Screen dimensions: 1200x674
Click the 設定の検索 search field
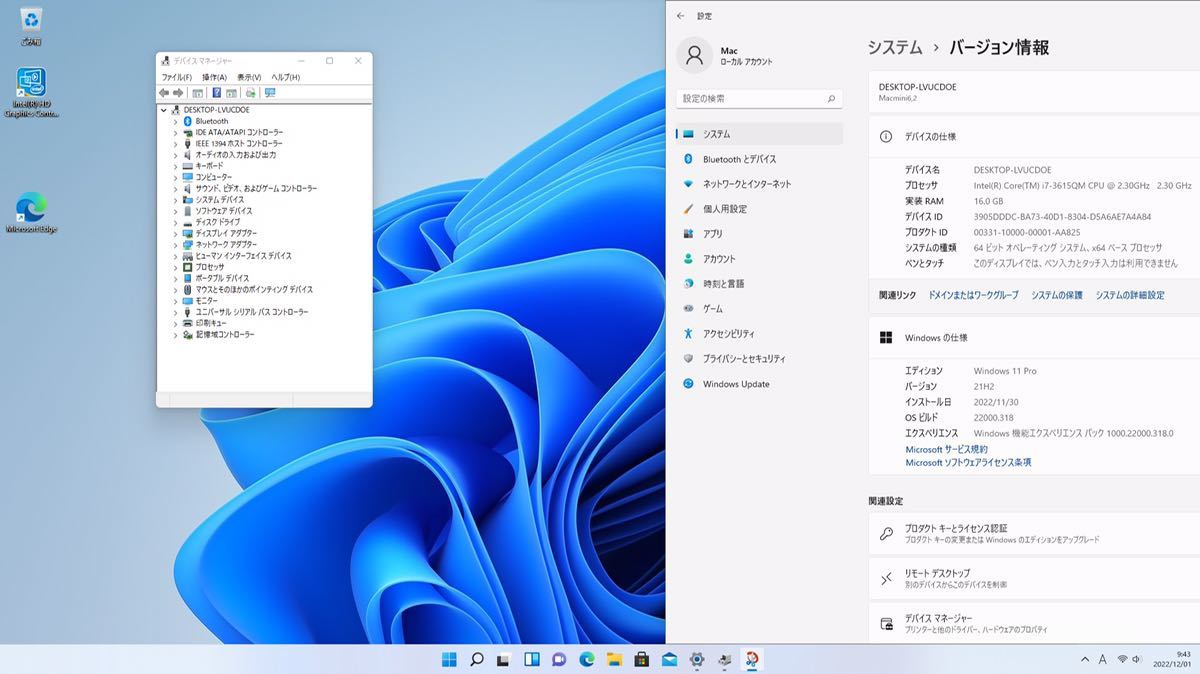(759, 99)
